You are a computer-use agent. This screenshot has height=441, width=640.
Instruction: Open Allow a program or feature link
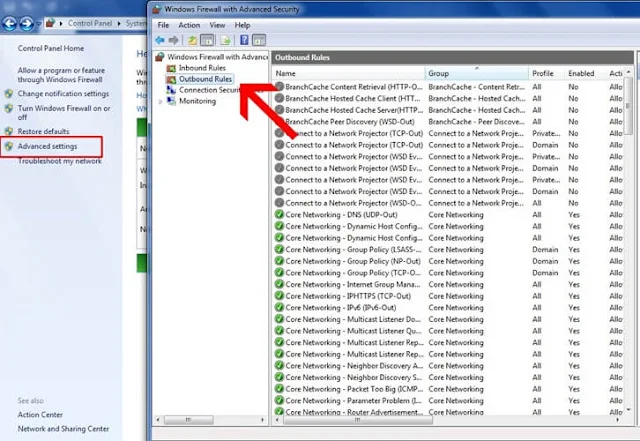61,75
